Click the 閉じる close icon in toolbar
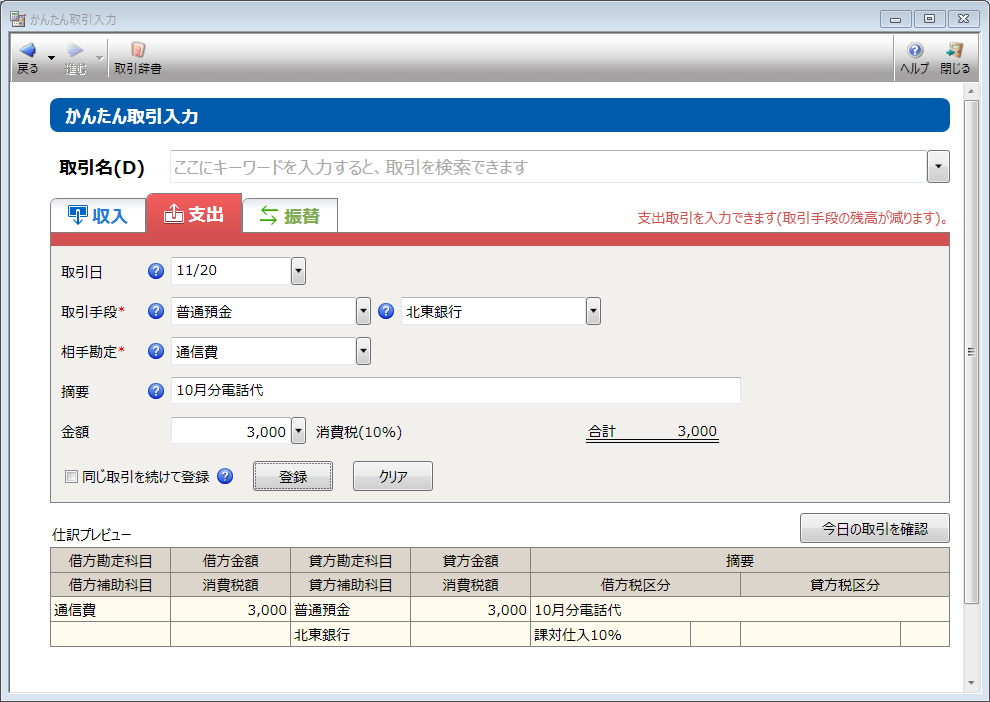This screenshot has width=990, height=702. pos(955,51)
